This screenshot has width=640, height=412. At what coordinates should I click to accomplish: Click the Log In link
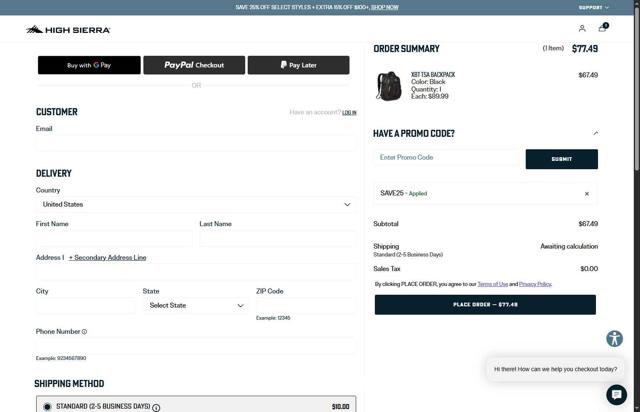[349, 112]
